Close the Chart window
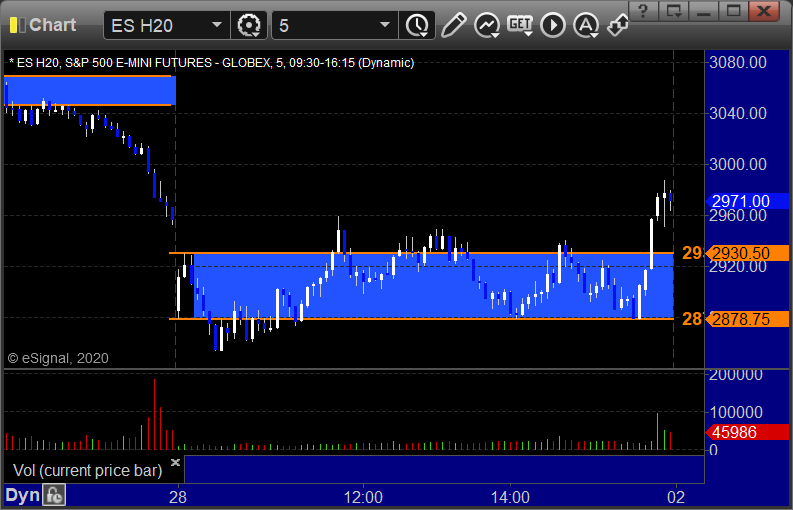This screenshot has width=793, height=510. pyautogui.click(x=764, y=11)
